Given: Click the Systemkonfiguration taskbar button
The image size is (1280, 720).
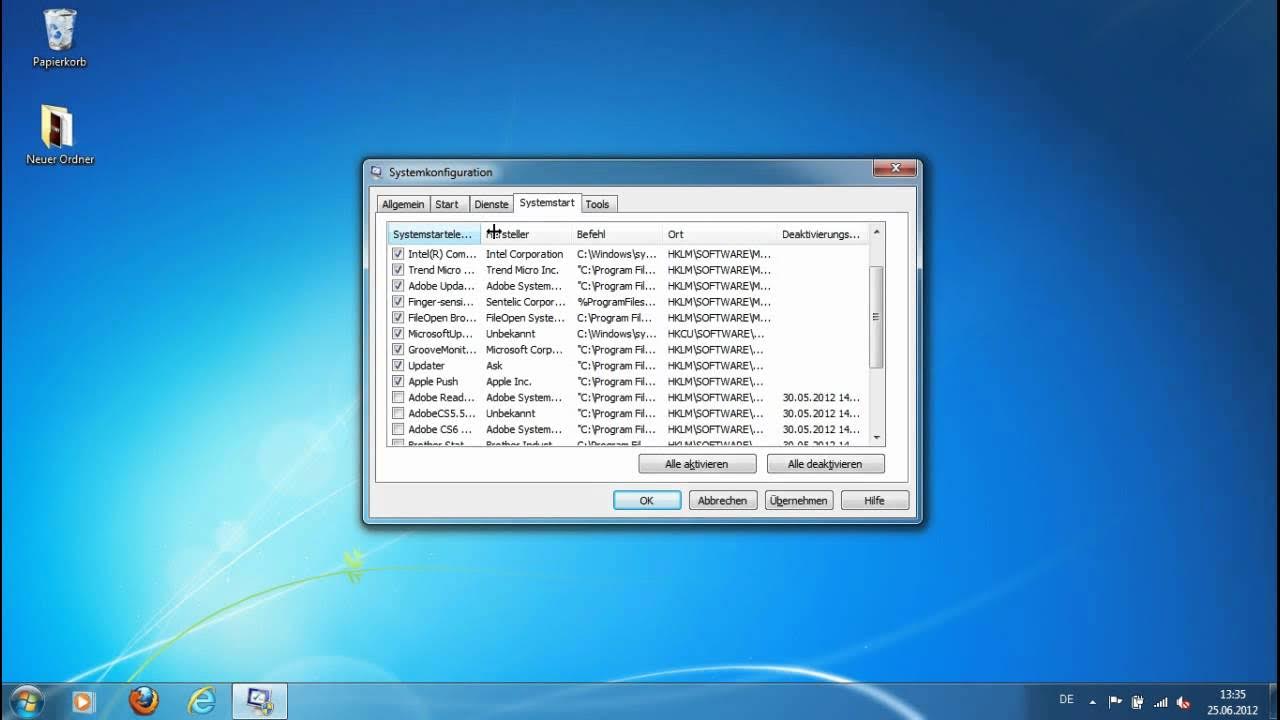Looking at the screenshot, I should [x=260, y=701].
